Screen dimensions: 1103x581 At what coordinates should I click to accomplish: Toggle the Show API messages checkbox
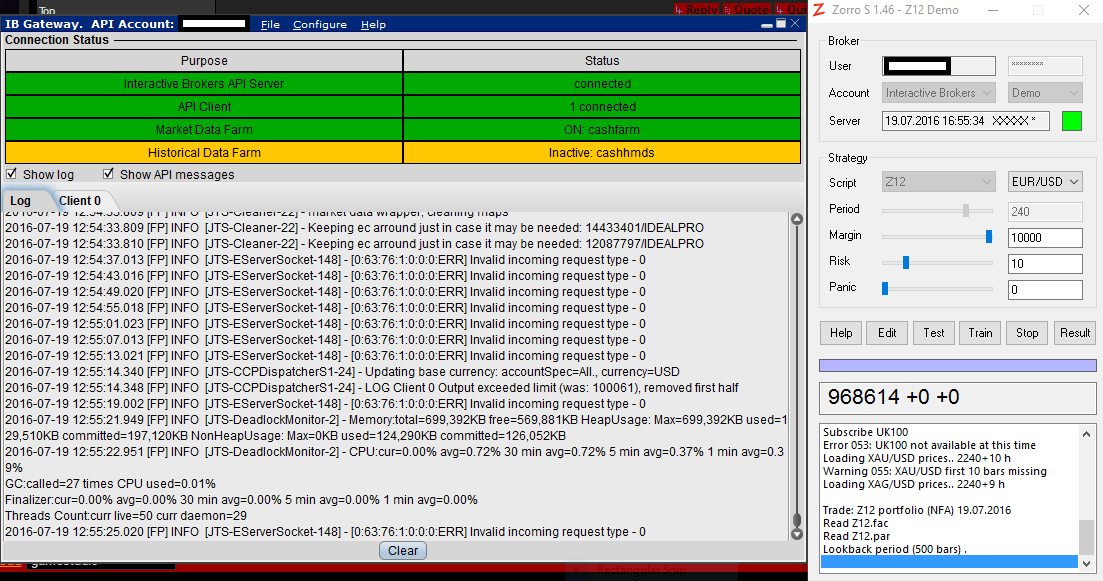click(x=108, y=174)
